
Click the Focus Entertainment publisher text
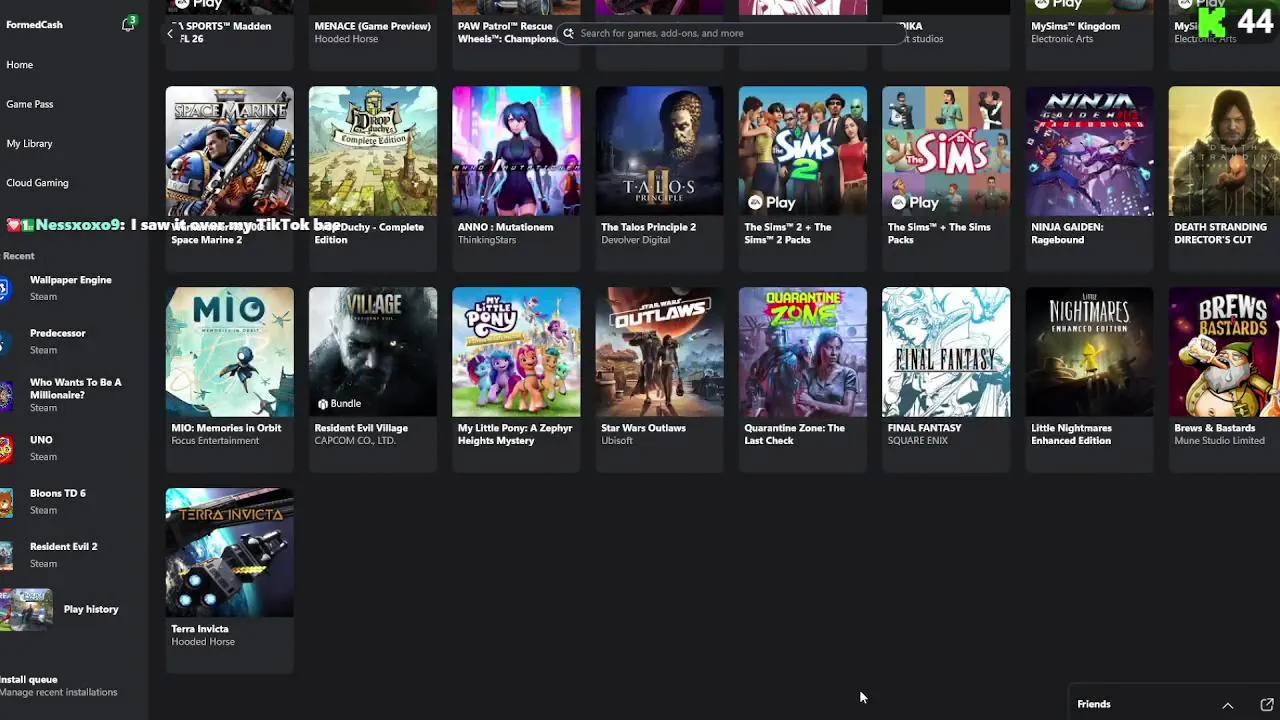point(215,441)
